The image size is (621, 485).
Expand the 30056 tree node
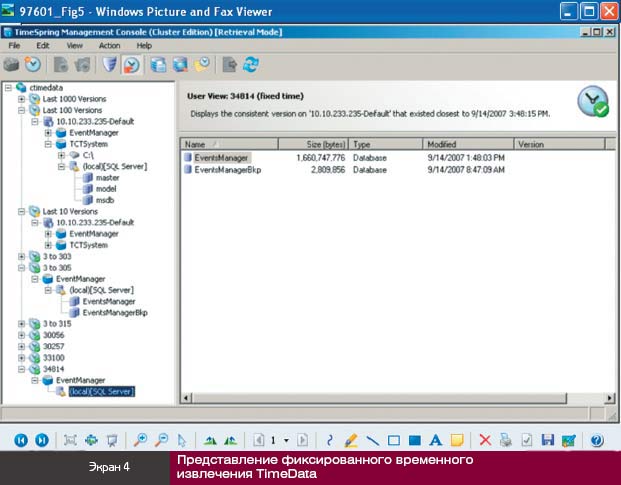[x=22, y=336]
